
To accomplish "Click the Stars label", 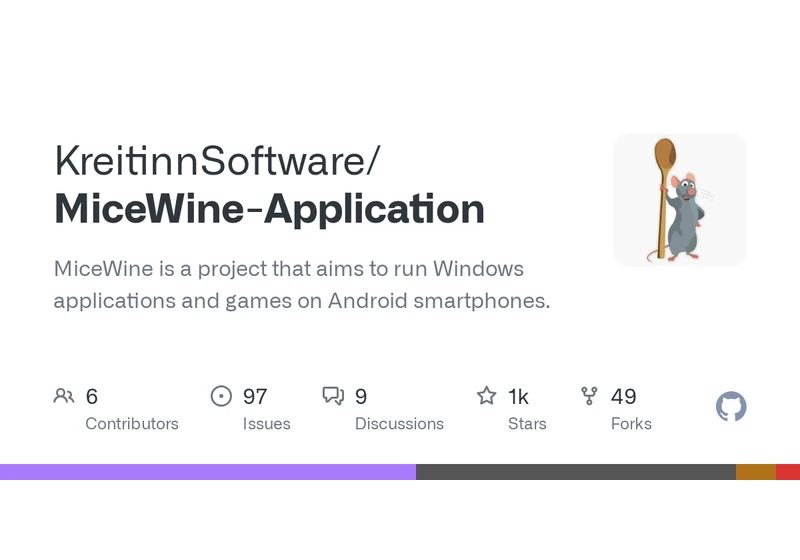I will (x=527, y=424).
